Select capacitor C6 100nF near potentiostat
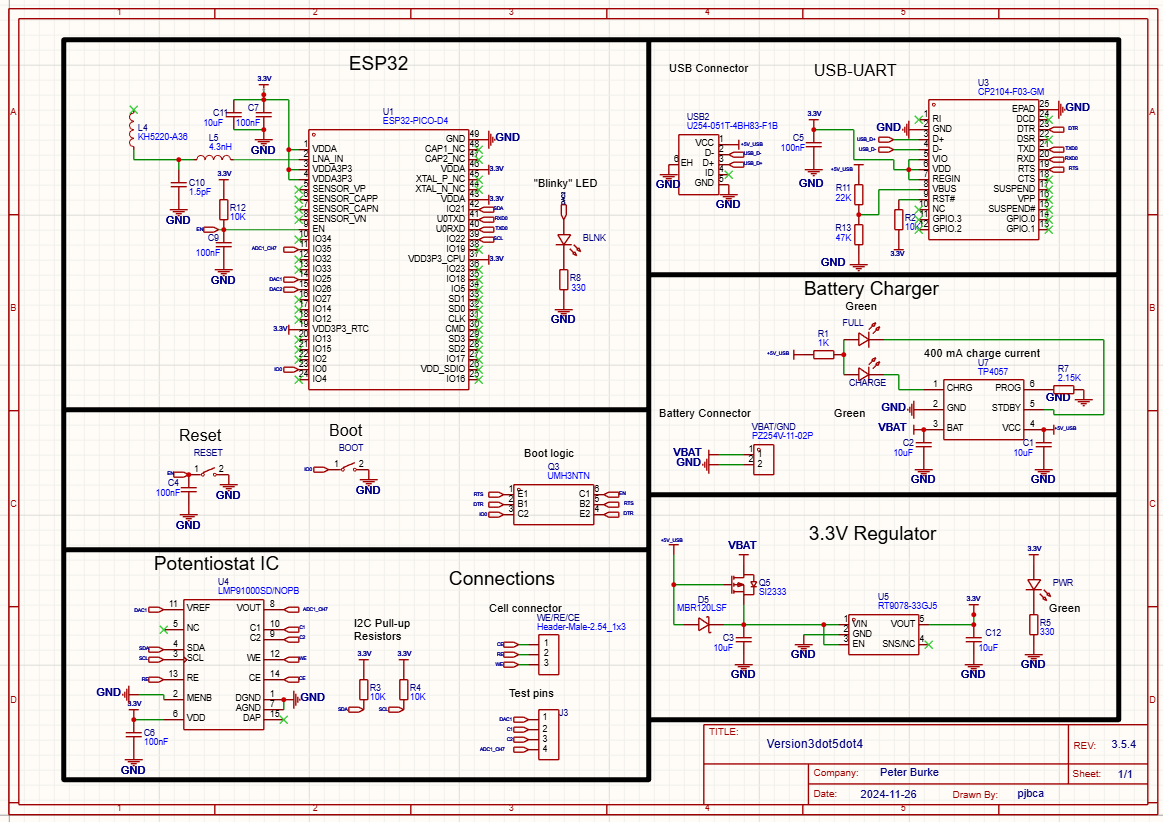This screenshot has width=1163, height=822. 134,736
